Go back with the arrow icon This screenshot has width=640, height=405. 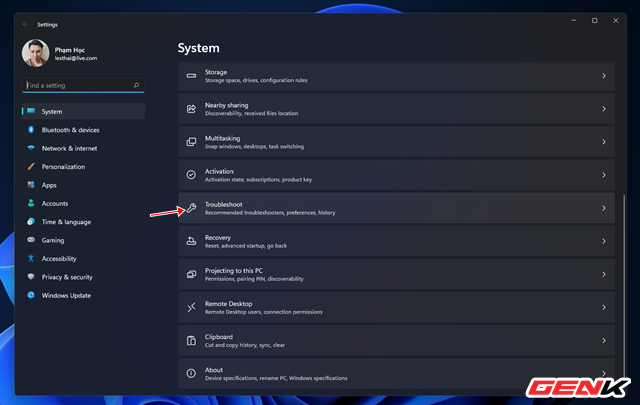[25, 24]
